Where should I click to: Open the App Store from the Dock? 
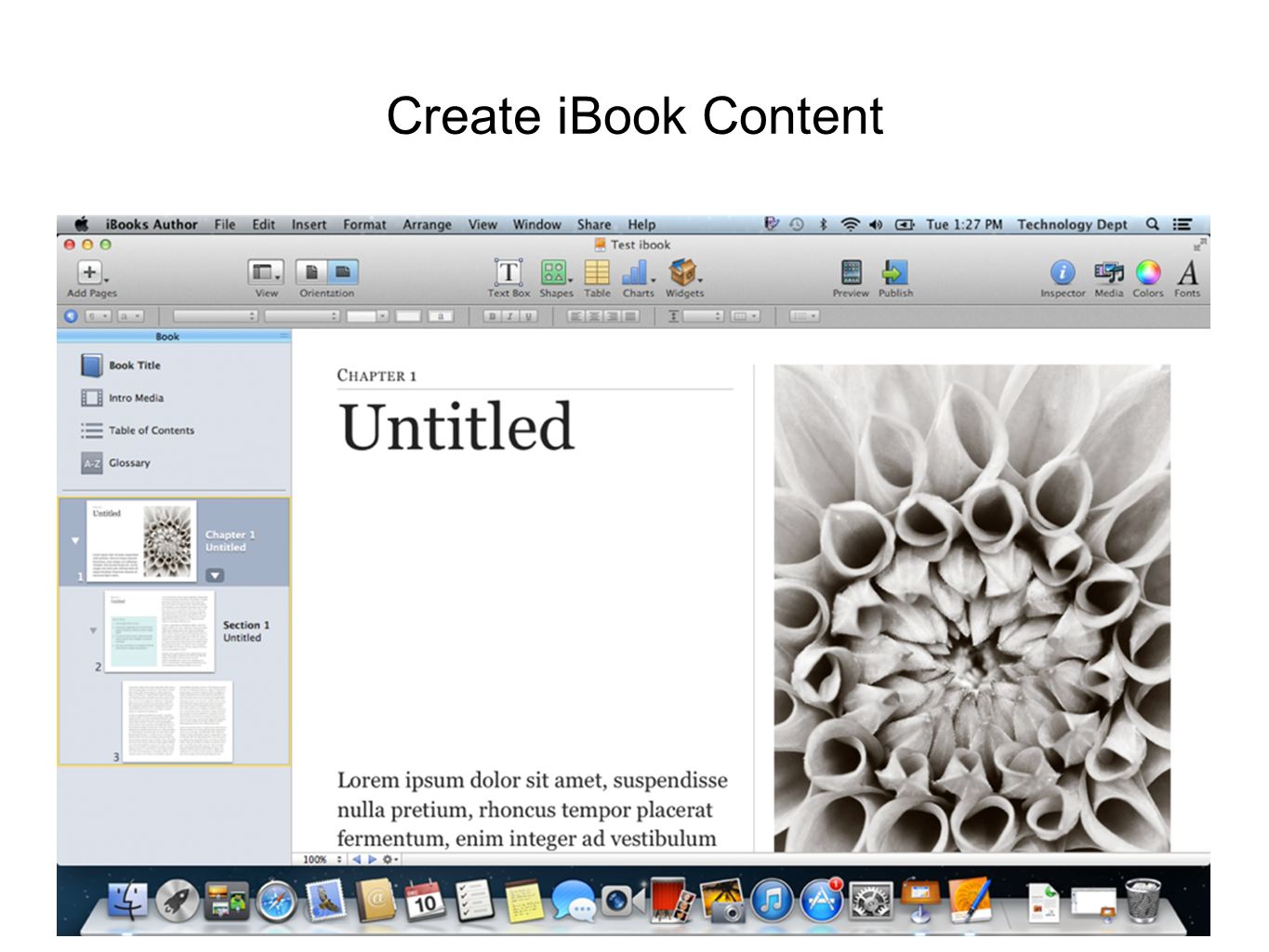pyautogui.click(x=821, y=900)
